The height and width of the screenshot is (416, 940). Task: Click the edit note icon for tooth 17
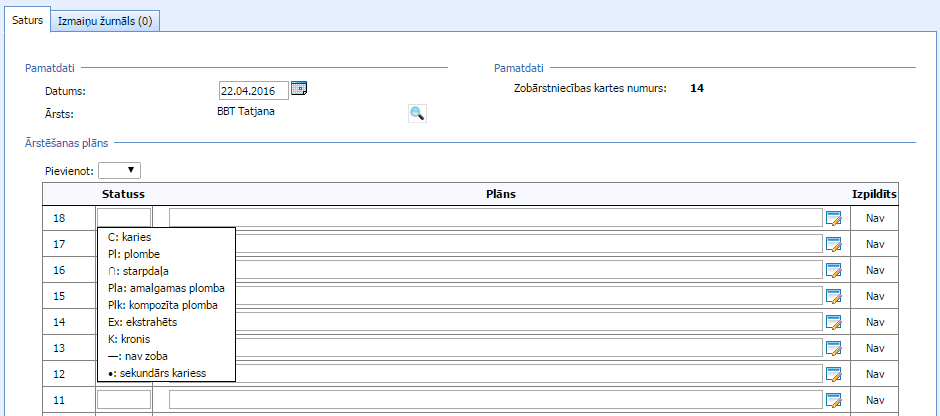tap(834, 244)
